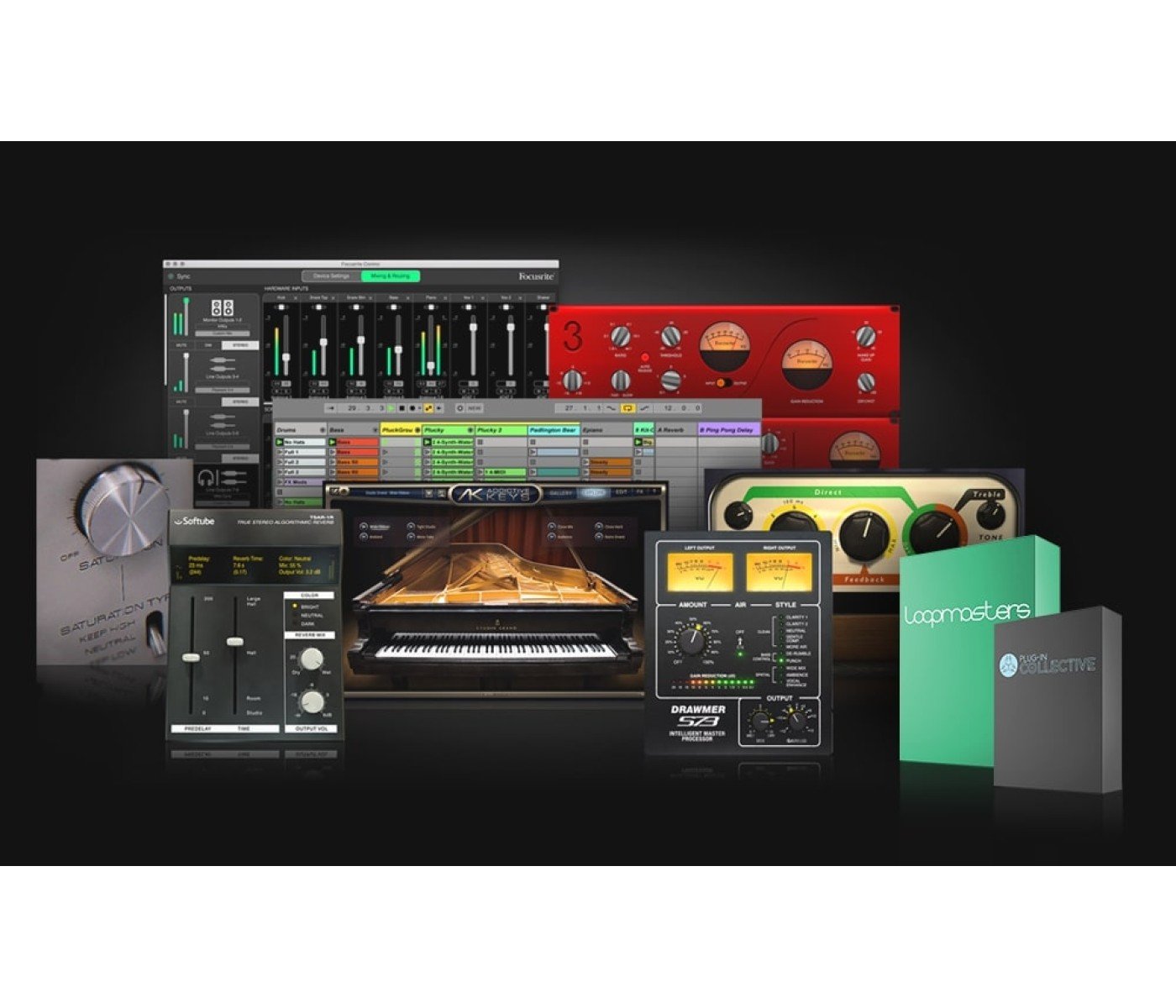Select the Bright color radio option
This screenshot has width=1176, height=1008.
295,606
